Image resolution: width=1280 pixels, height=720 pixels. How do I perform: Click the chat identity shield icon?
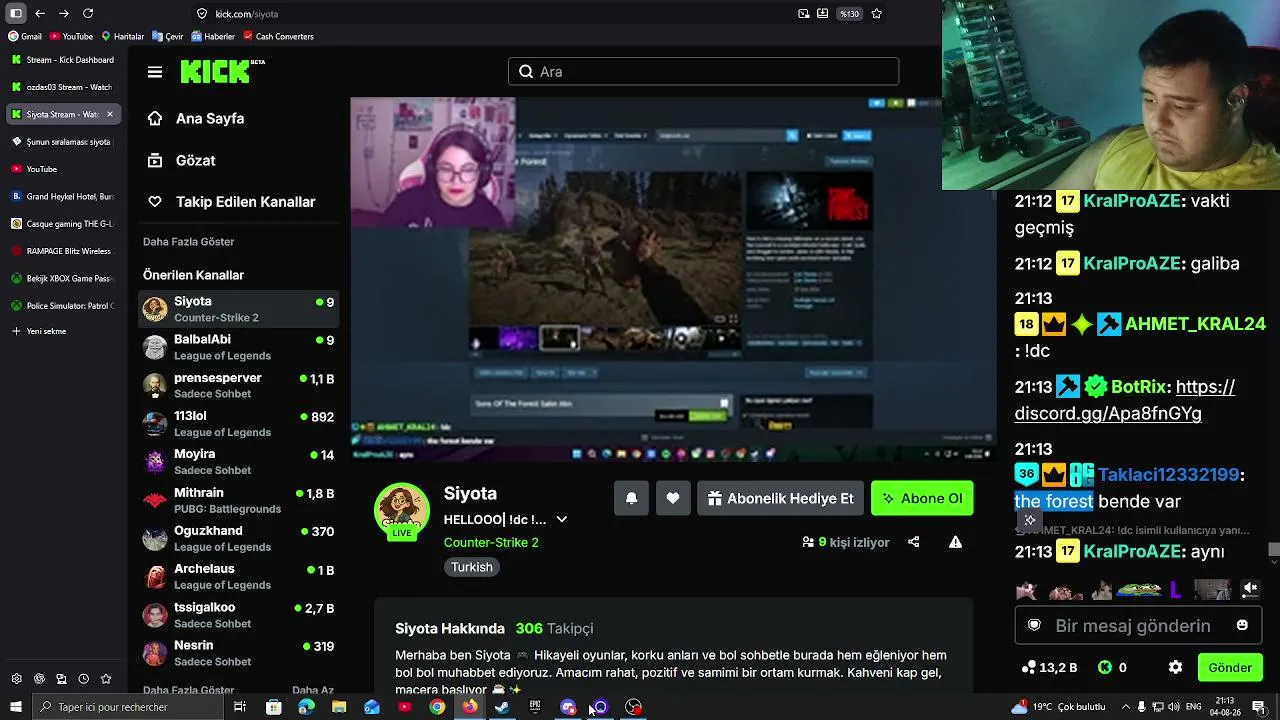1035,625
